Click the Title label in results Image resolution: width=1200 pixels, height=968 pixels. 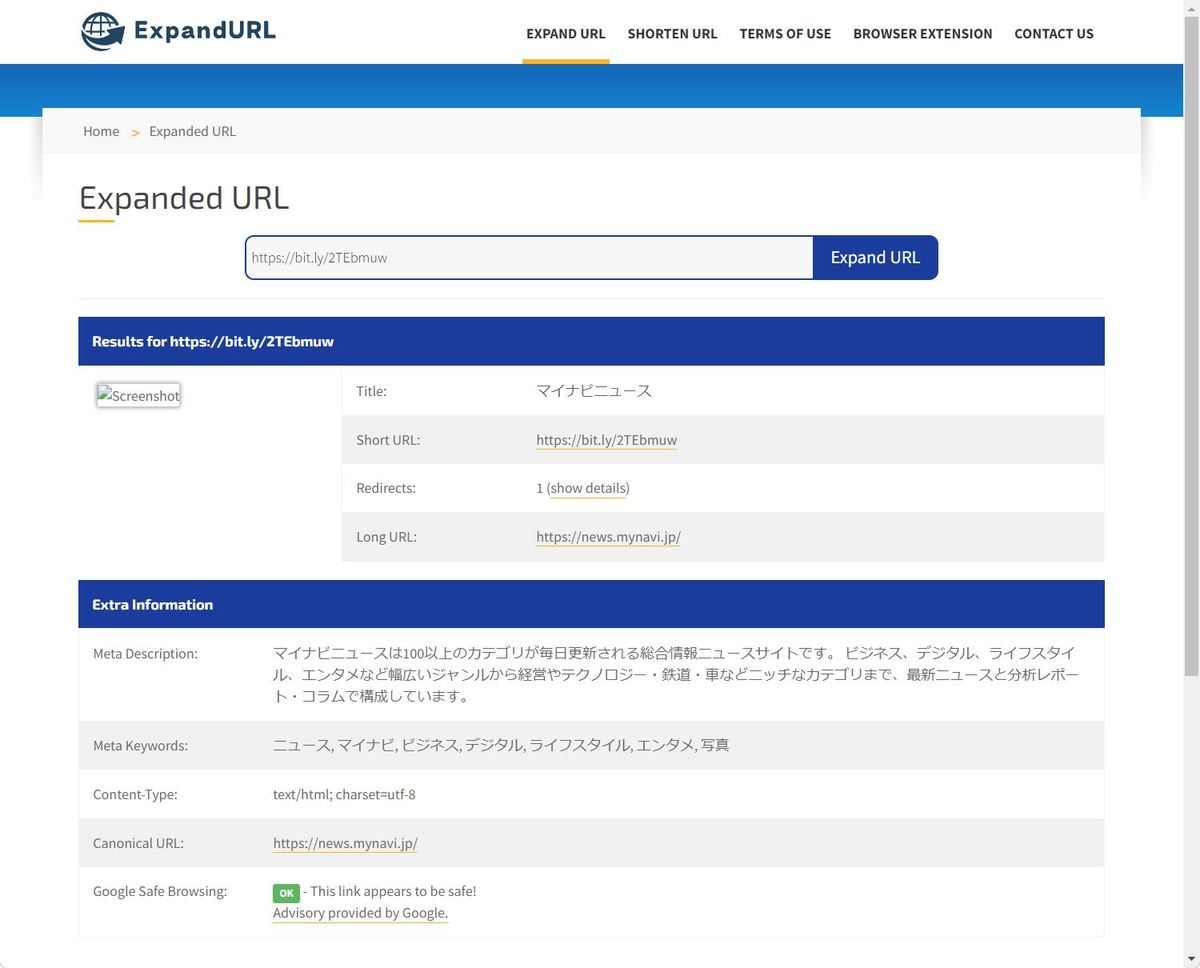[371, 391]
